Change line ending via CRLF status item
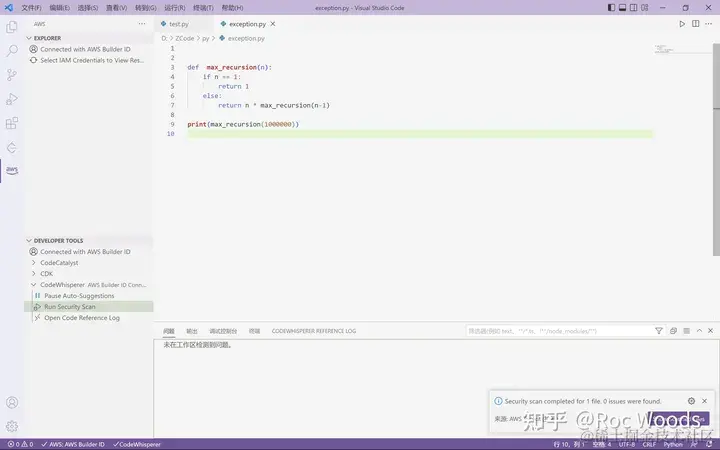This screenshot has height=450, width=720. coord(649,444)
